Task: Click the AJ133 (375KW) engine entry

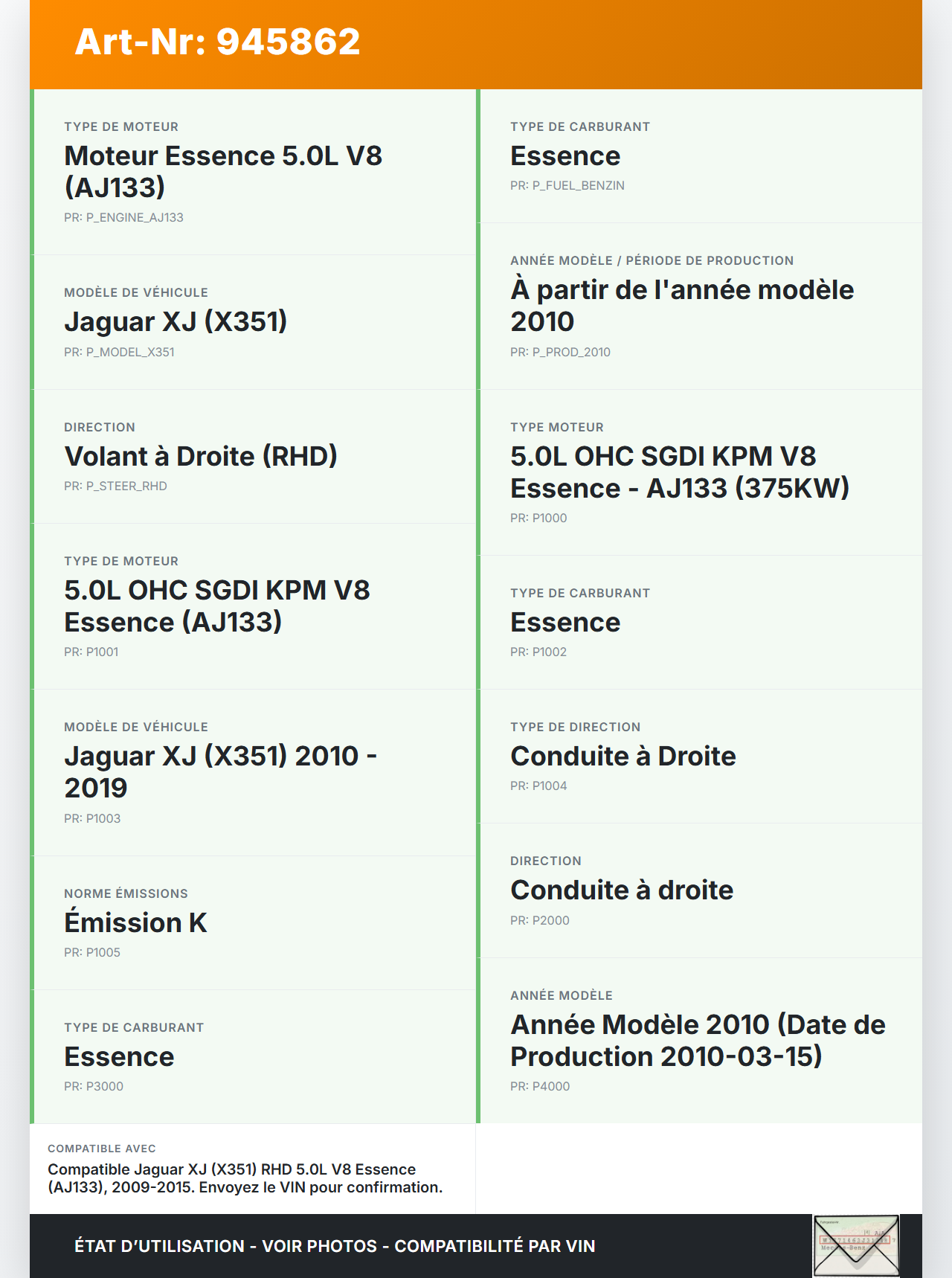Action: click(x=679, y=472)
